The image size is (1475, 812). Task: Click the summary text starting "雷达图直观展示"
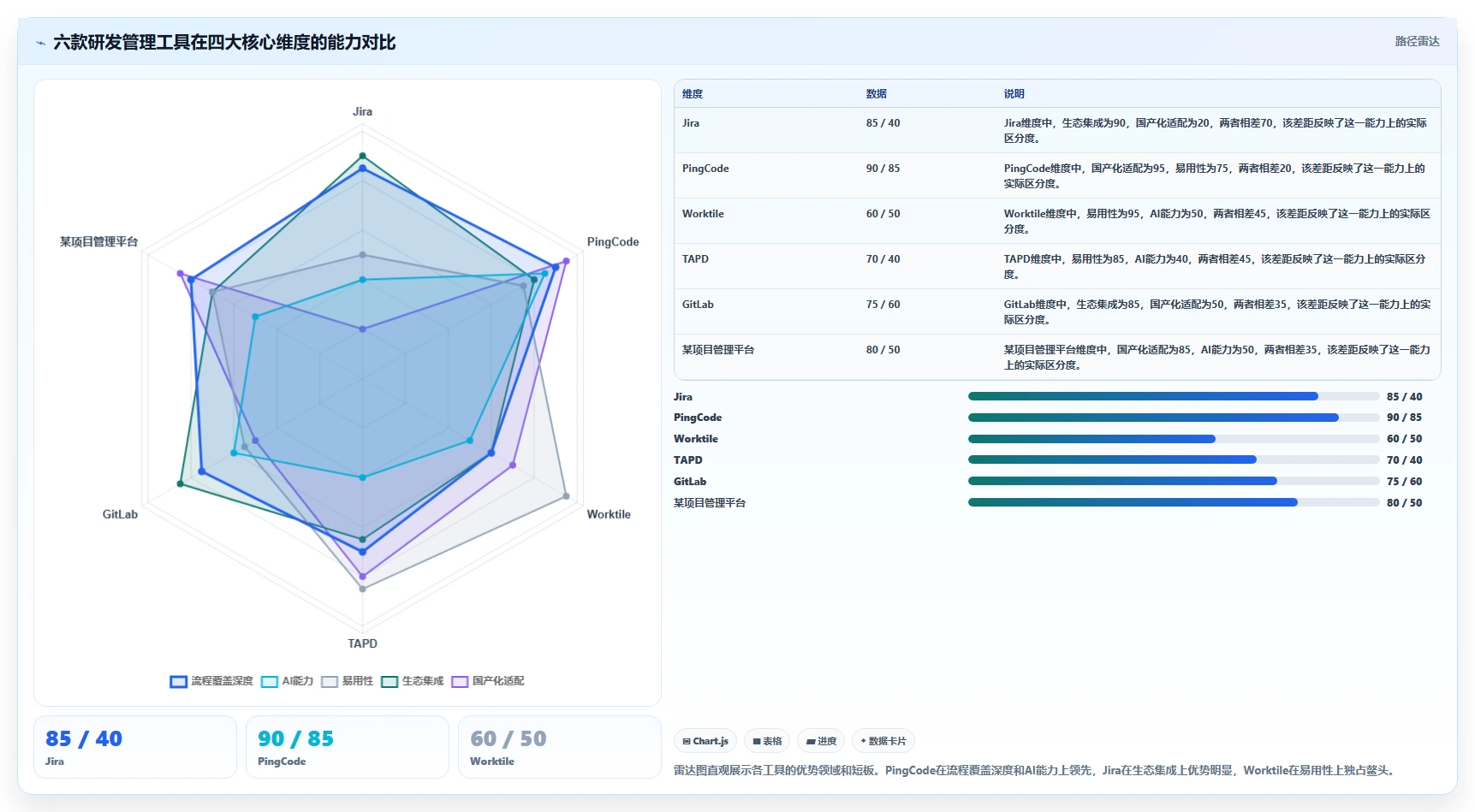point(1037,770)
